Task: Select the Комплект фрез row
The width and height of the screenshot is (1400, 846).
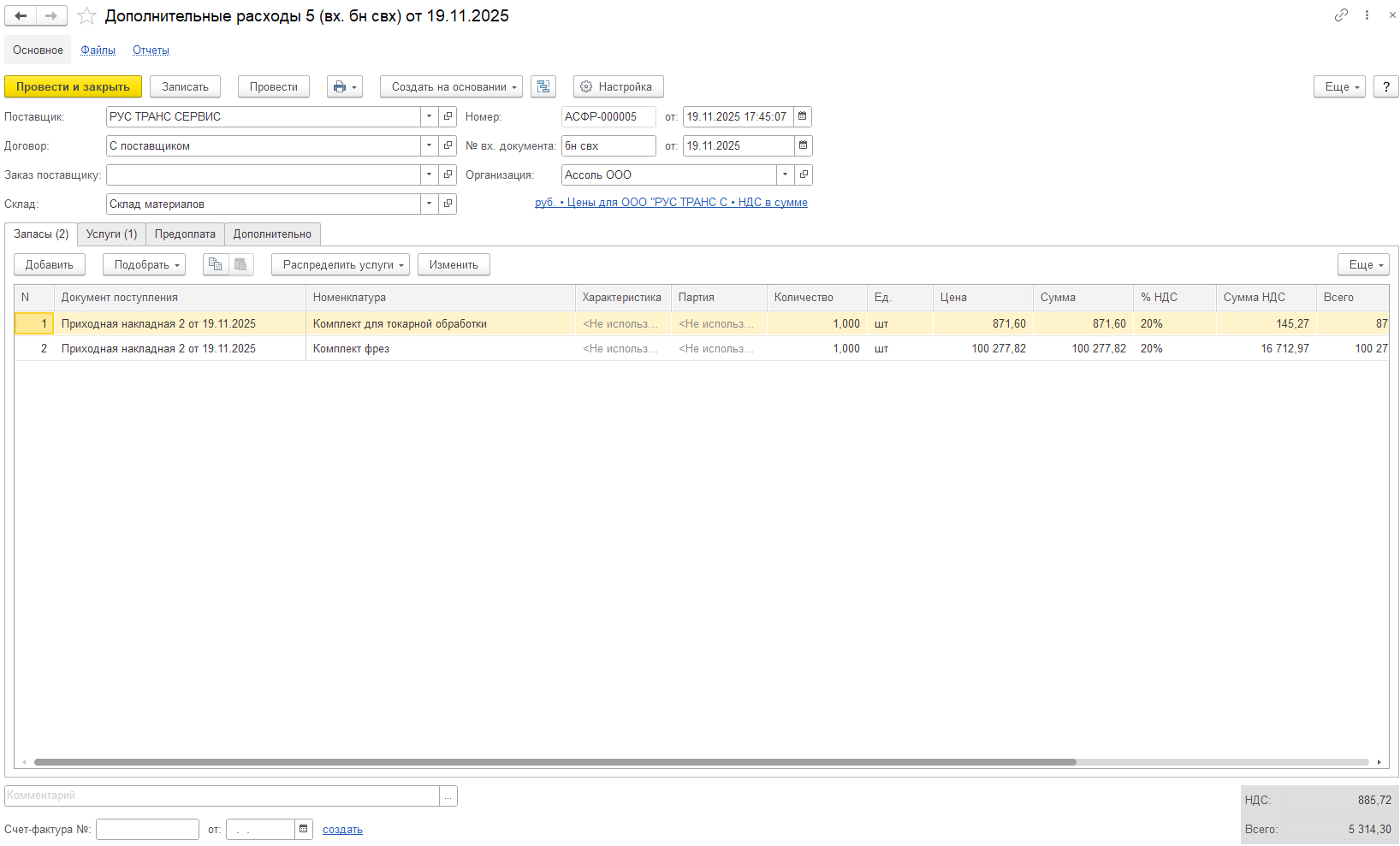Action: point(351,349)
